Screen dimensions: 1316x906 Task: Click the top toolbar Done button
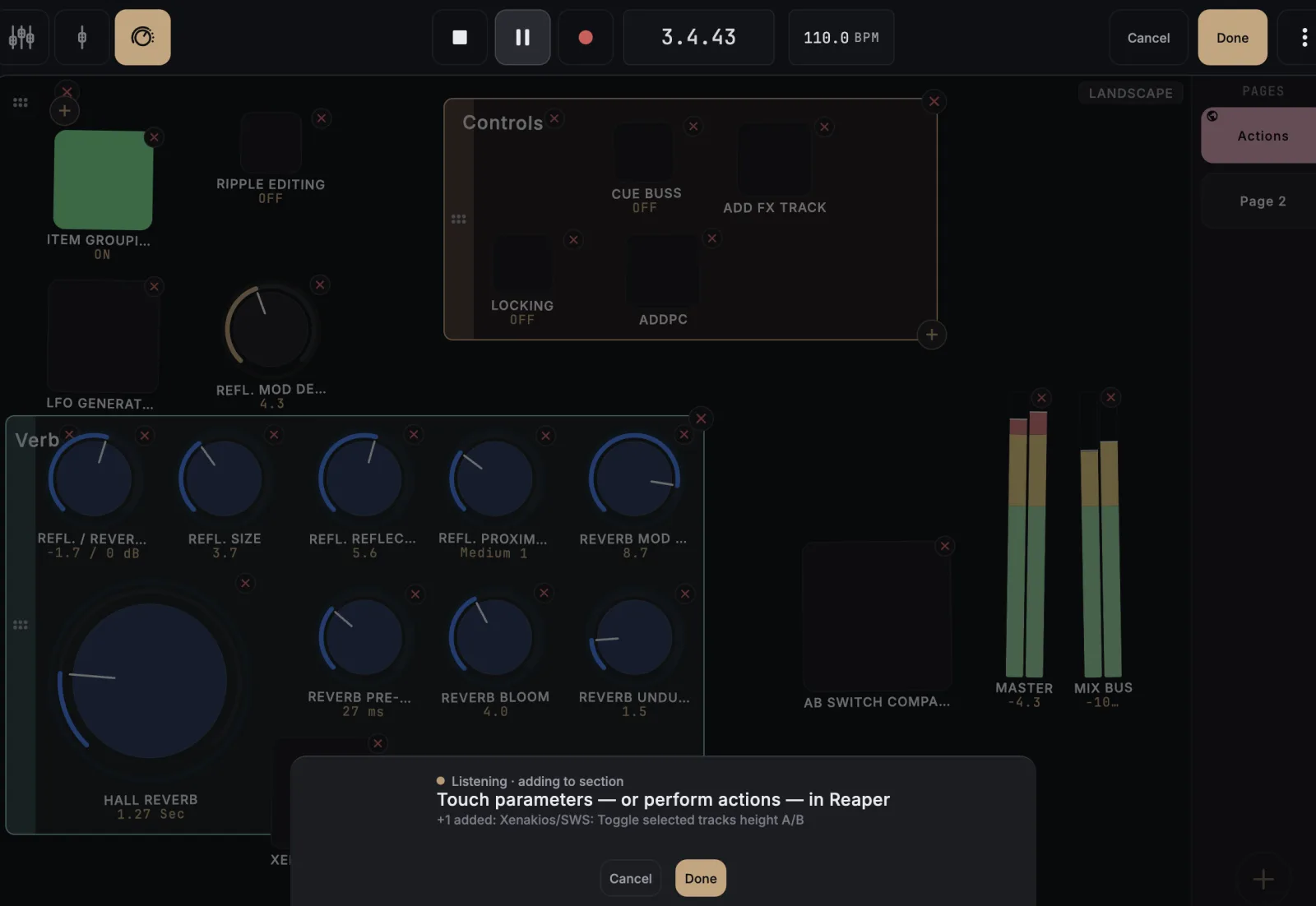click(x=1232, y=37)
